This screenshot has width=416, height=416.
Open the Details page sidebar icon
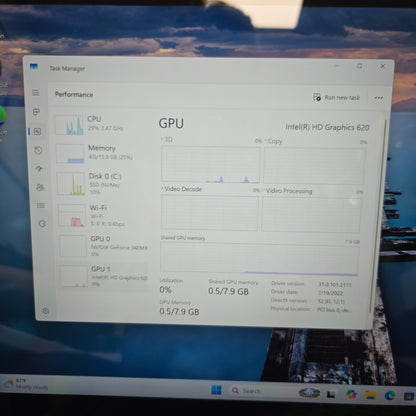click(x=41, y=205)
